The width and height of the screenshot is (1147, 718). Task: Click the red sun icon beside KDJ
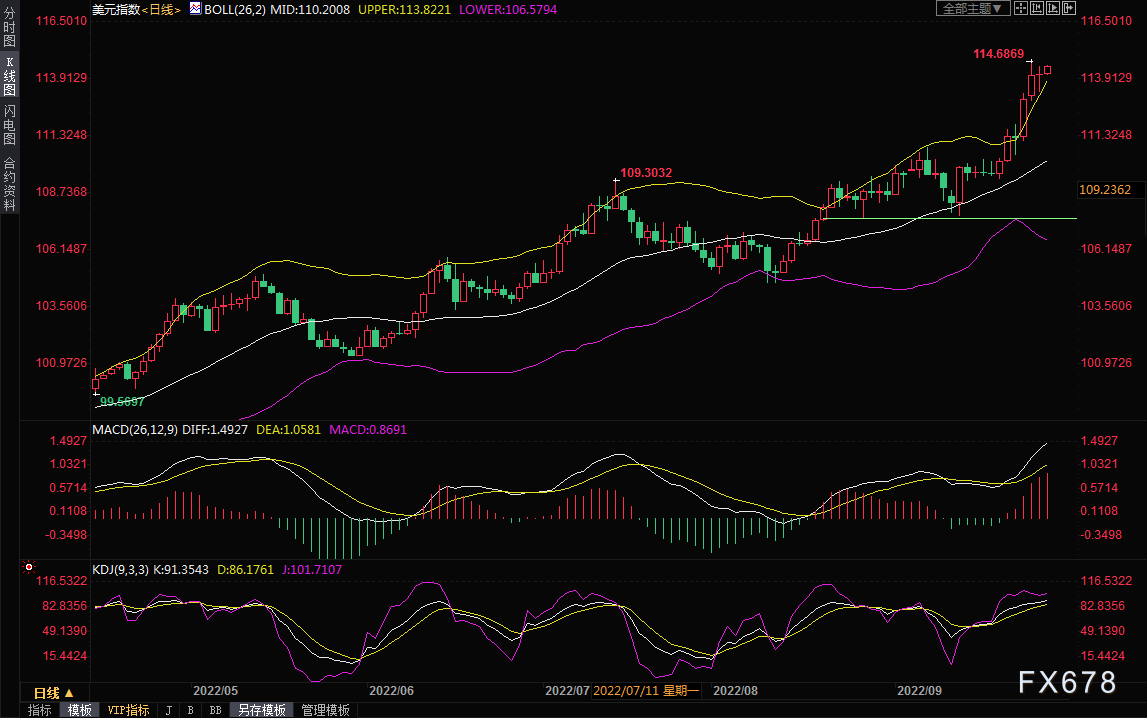click(x=29, y=567)
